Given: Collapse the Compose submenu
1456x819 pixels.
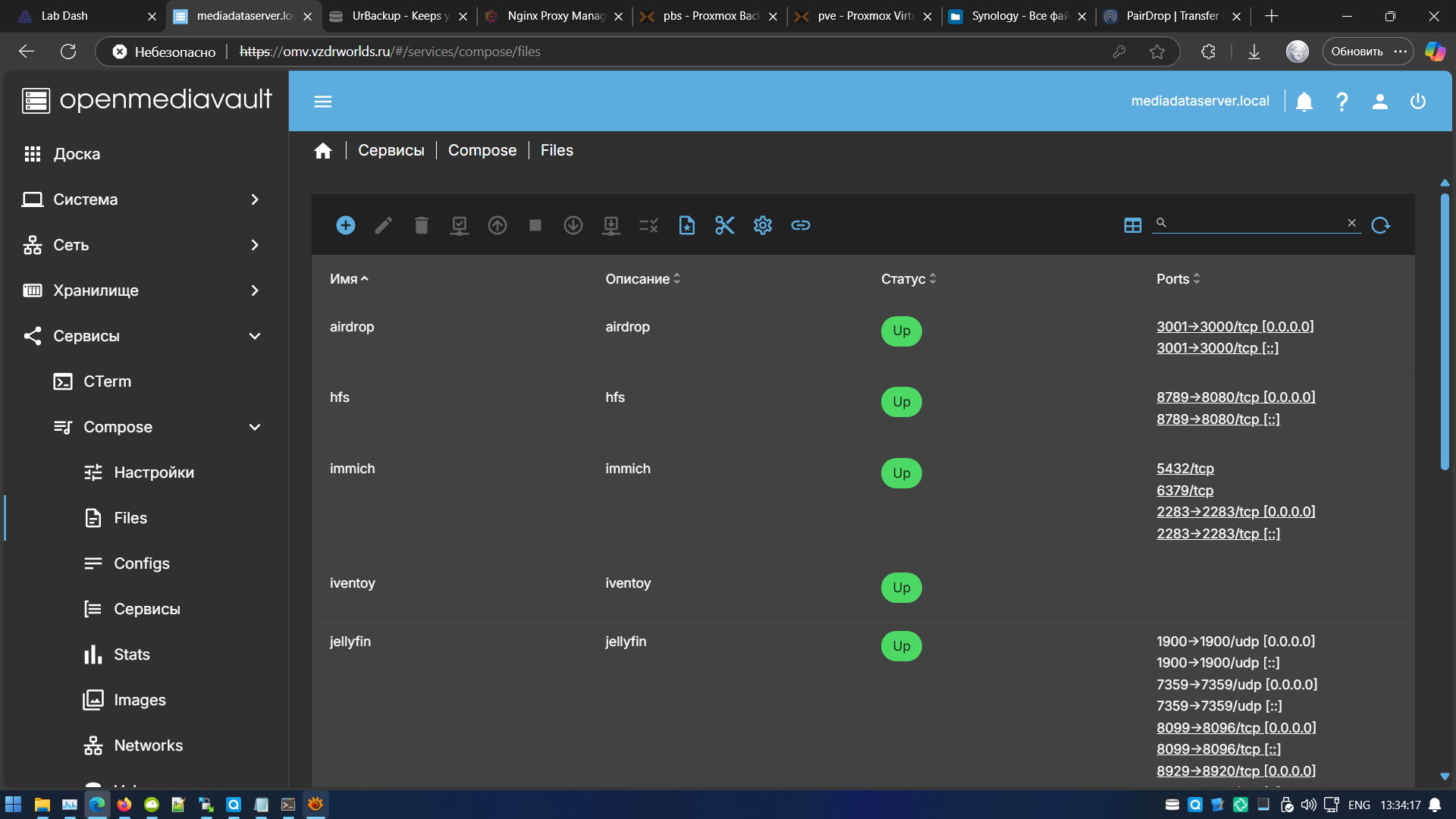Looking at the screenshot, I should [x=254, y=427].
